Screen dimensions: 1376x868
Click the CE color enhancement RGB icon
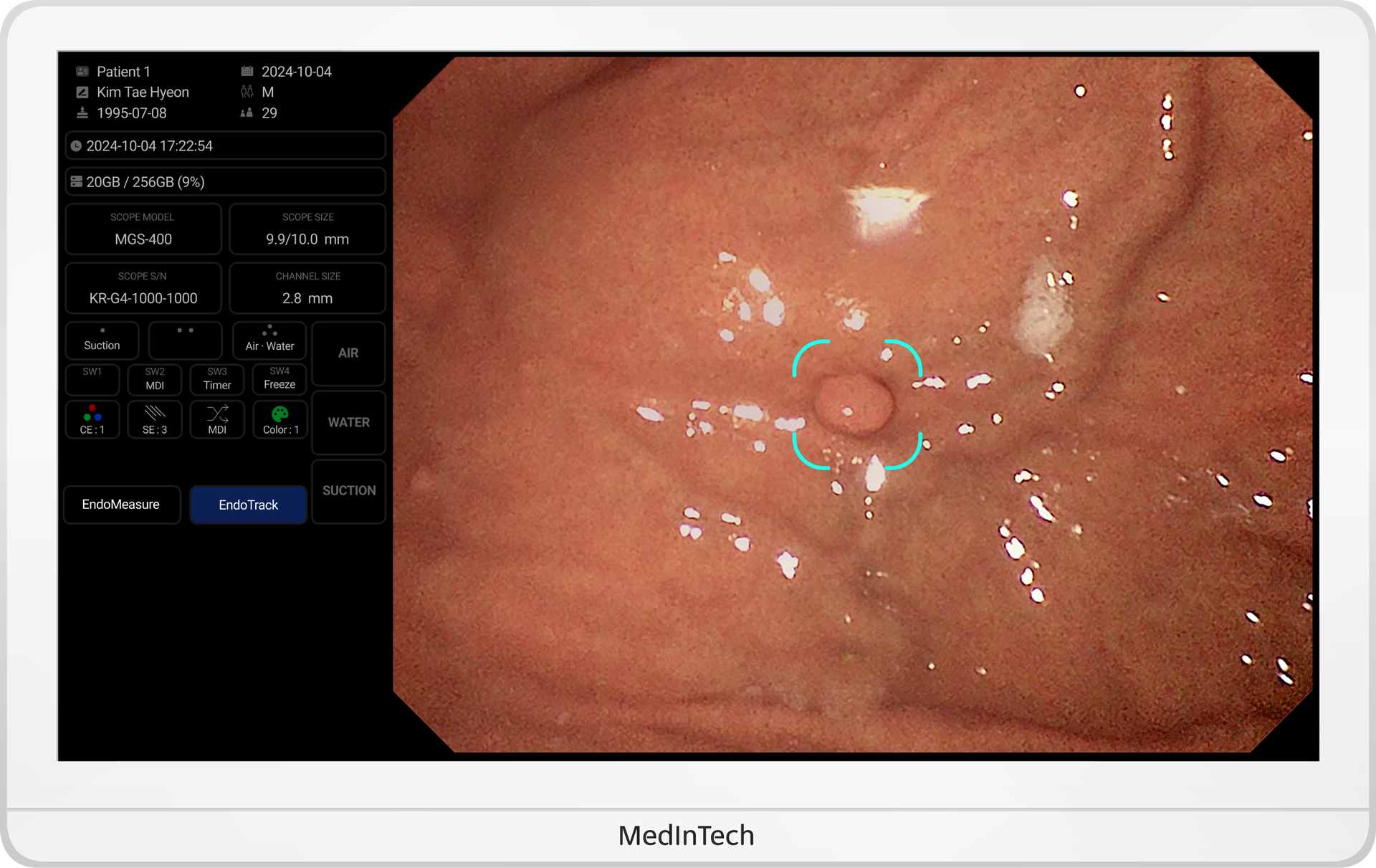(92, 414)
